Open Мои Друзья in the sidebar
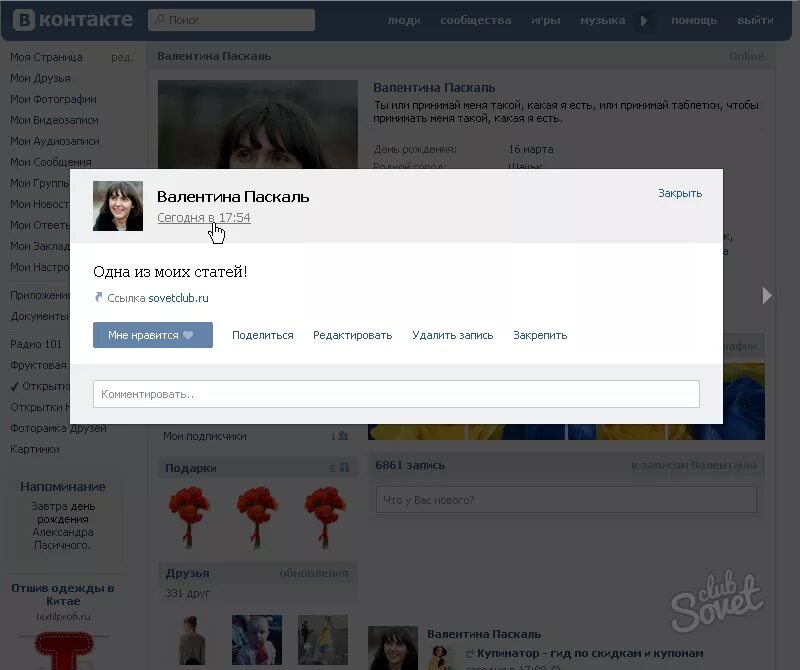 (40, 78)
